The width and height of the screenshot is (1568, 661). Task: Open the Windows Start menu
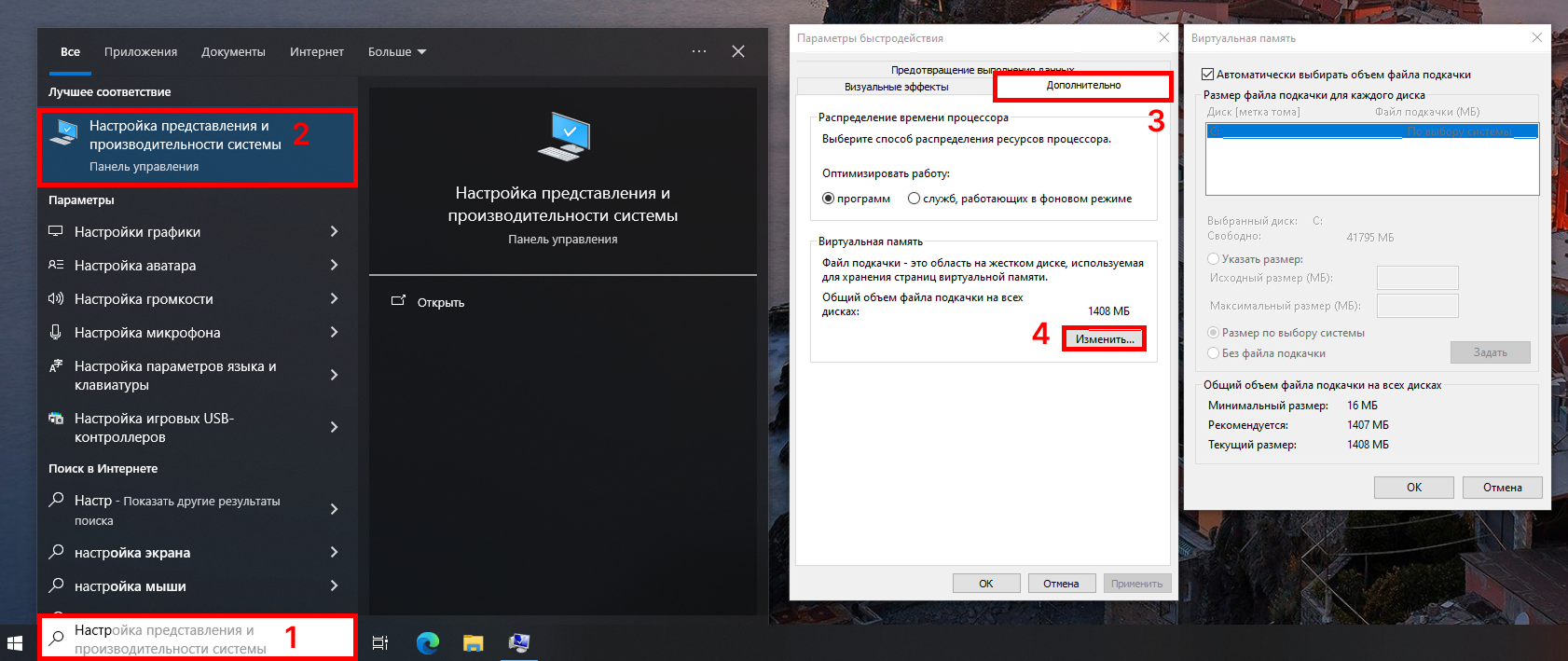(x=15, y=642)
